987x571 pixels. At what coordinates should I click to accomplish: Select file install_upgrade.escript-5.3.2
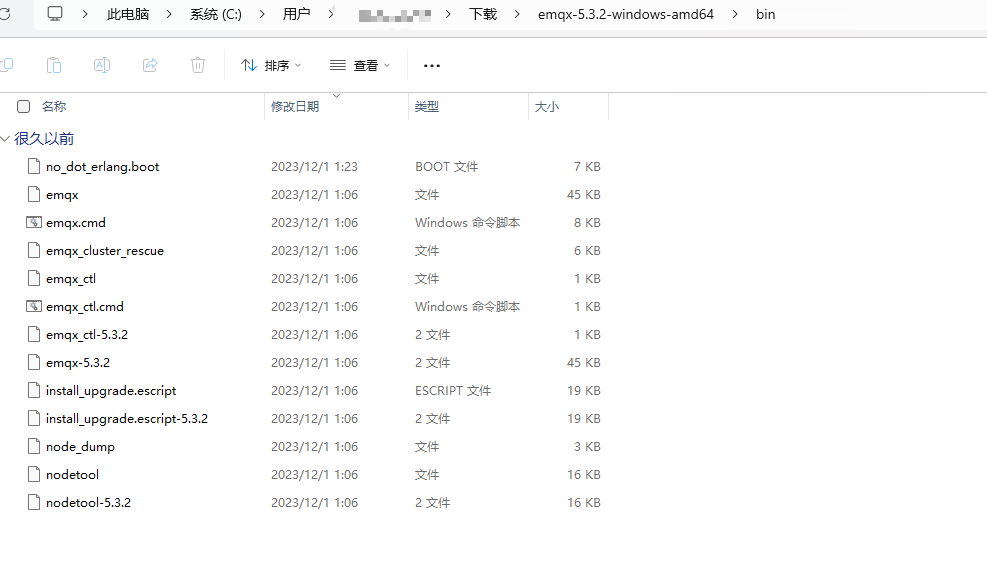(x=127, y=419)
